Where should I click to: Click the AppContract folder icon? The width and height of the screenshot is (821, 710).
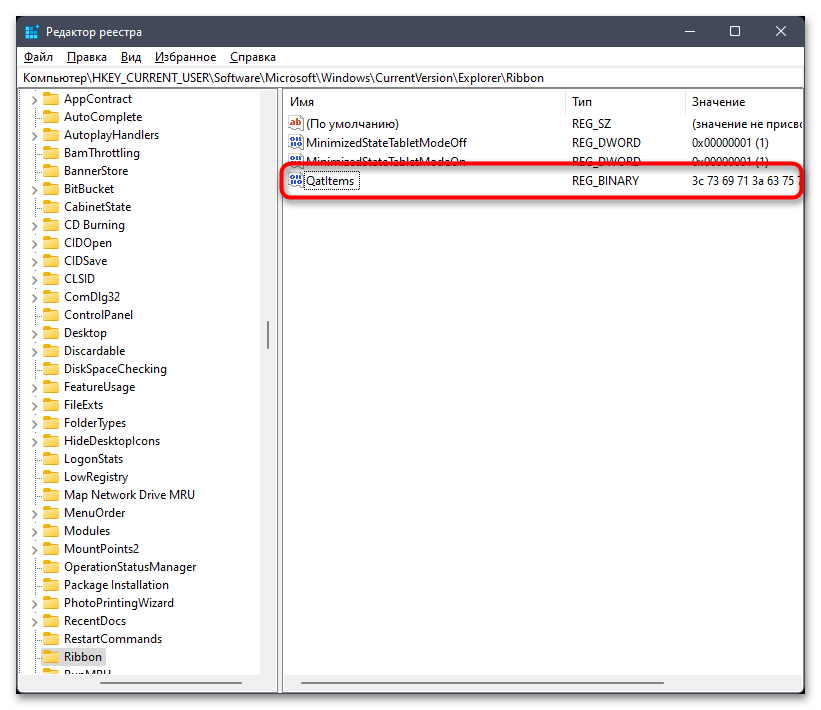(51, 99)
